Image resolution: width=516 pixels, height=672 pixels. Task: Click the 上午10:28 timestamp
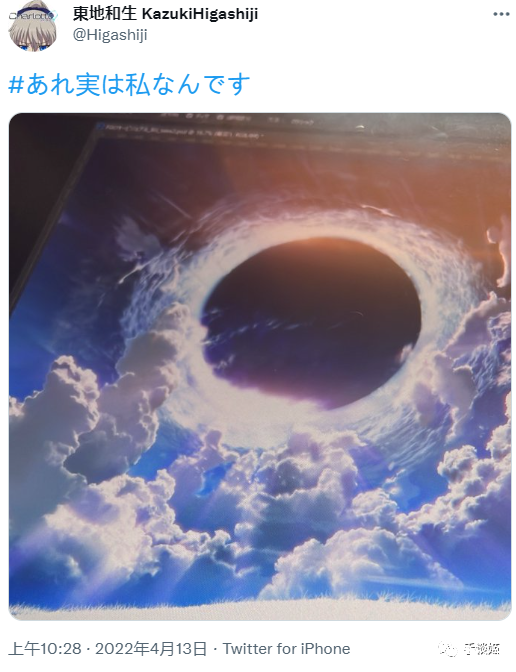point(45,648)
